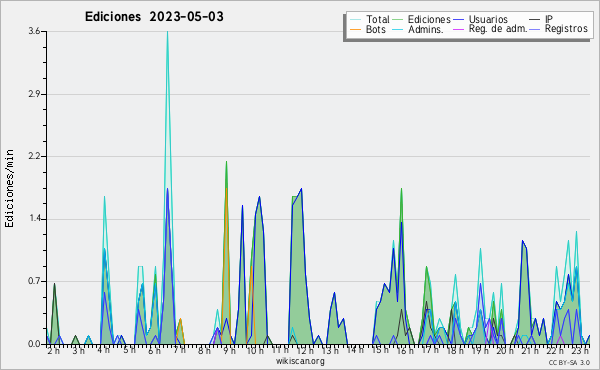The width and height of the screenshot is (600, 370).
Task: Click the 3 h x-axis label
Action: tap(78, 350)
